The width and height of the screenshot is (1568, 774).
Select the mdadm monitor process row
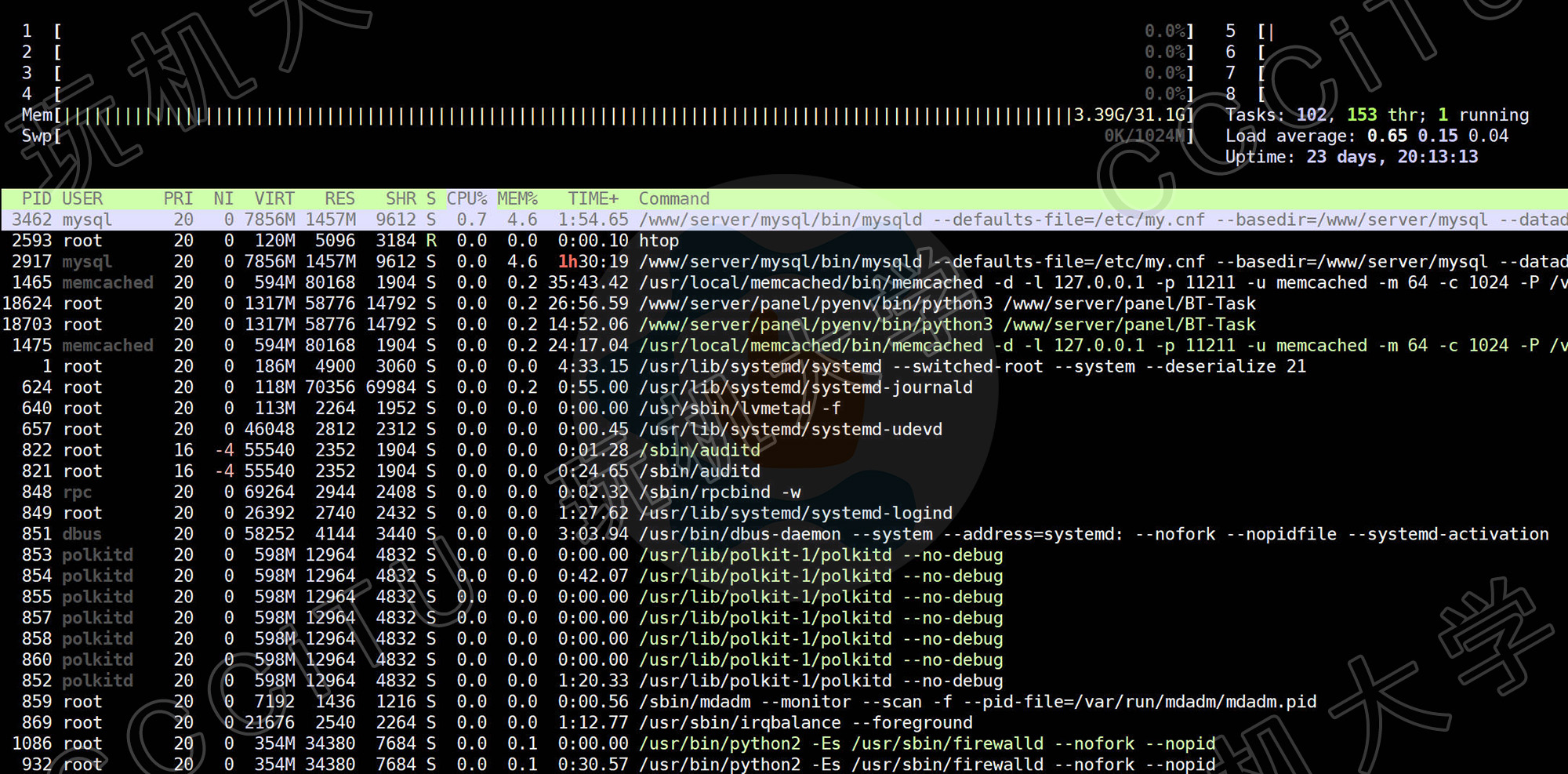click(x=784, y=702)
